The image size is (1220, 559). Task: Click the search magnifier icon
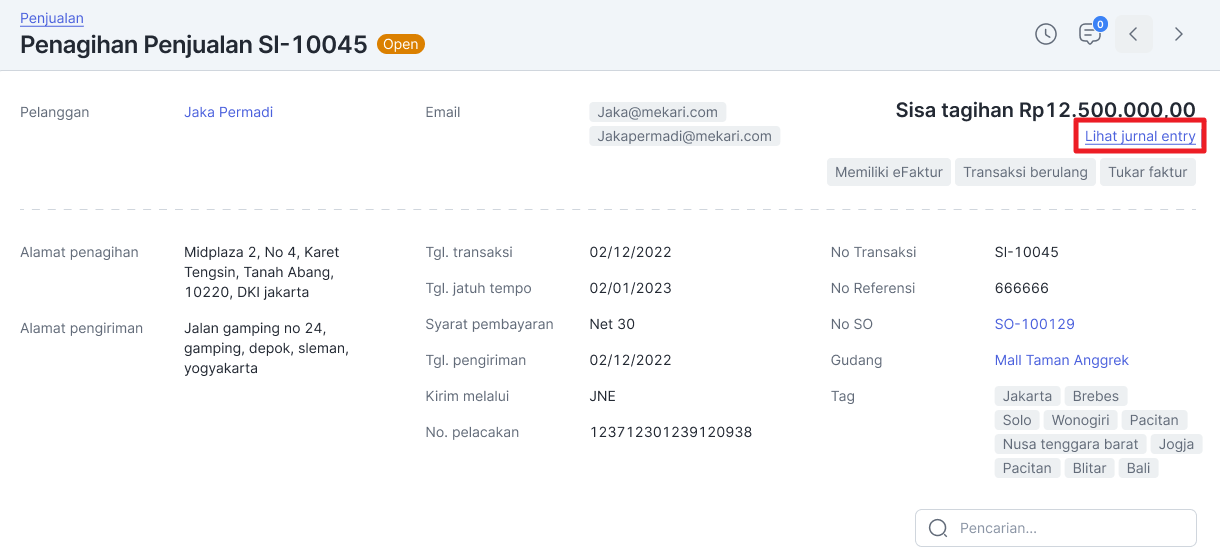click(938, 528)
